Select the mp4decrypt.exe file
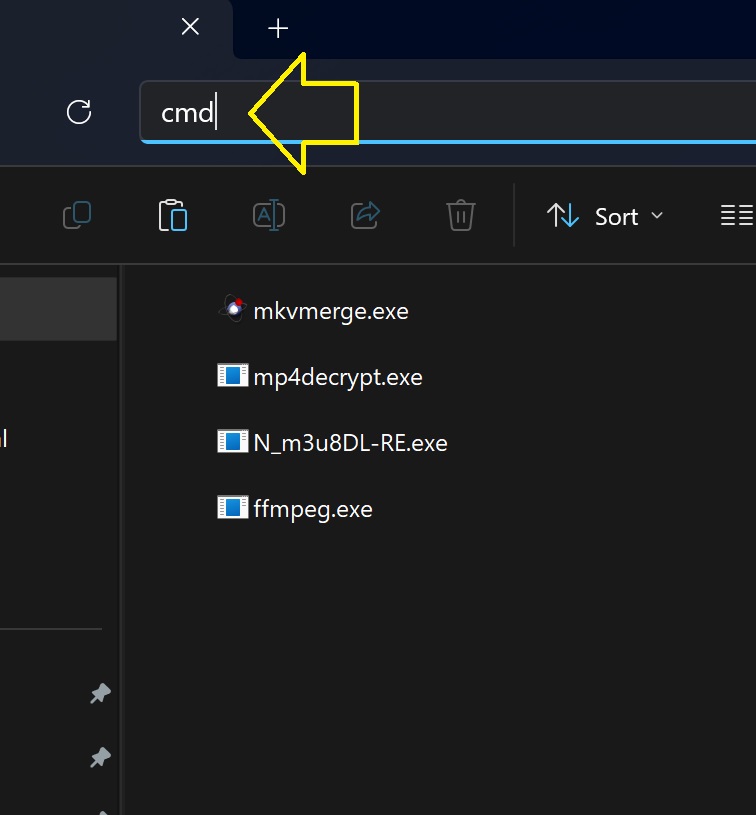 (x=320, y=376)
